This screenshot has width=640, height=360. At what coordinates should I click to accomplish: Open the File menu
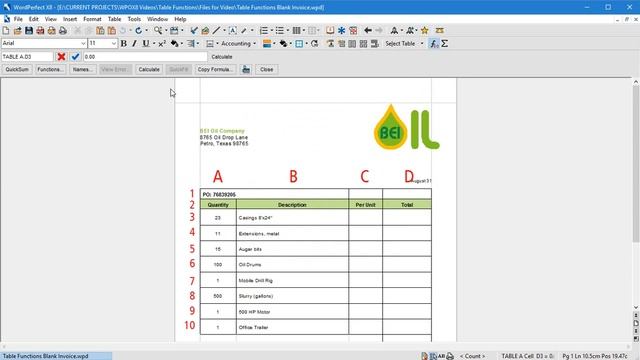point(18,19)
